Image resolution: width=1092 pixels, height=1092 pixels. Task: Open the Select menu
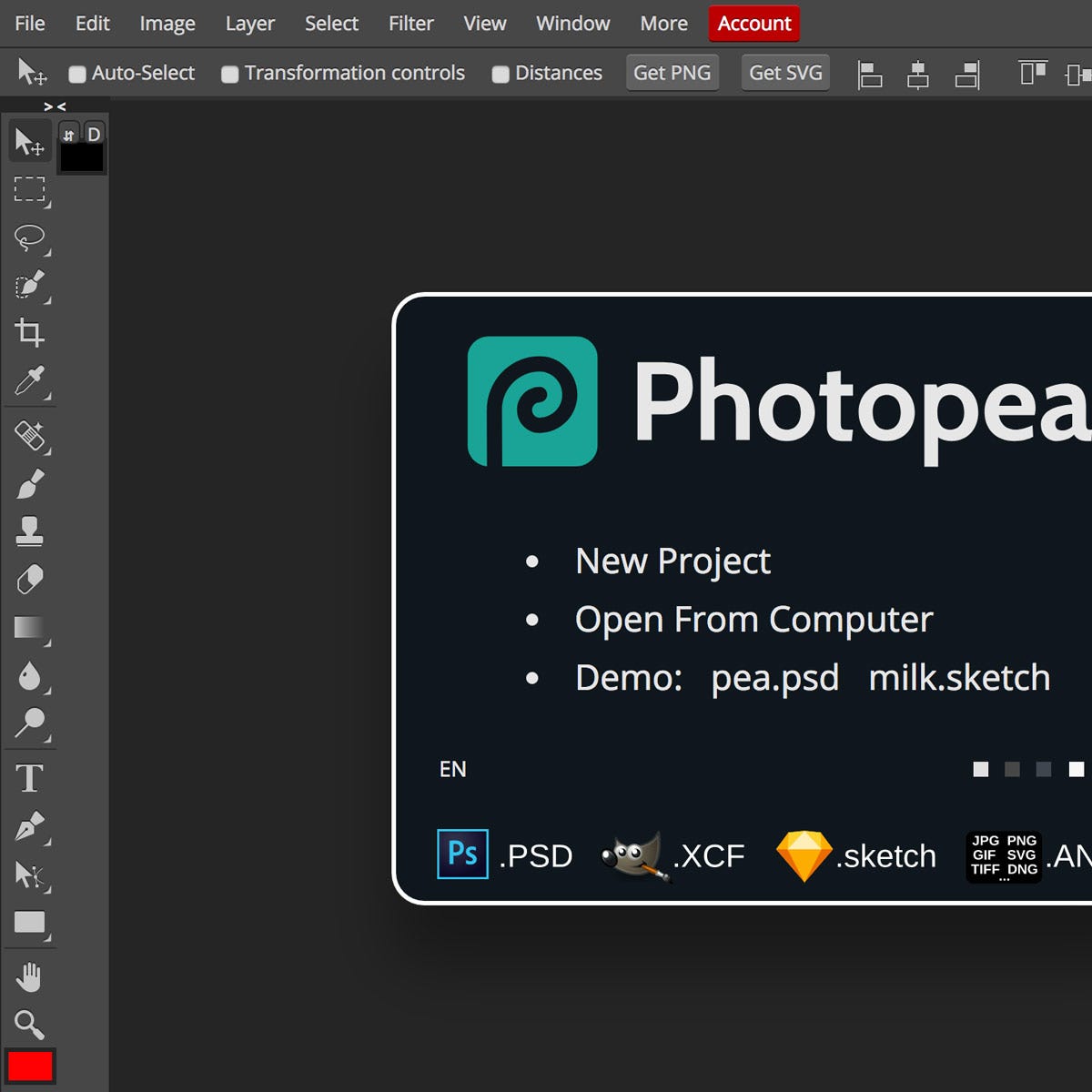coord(331,24)
